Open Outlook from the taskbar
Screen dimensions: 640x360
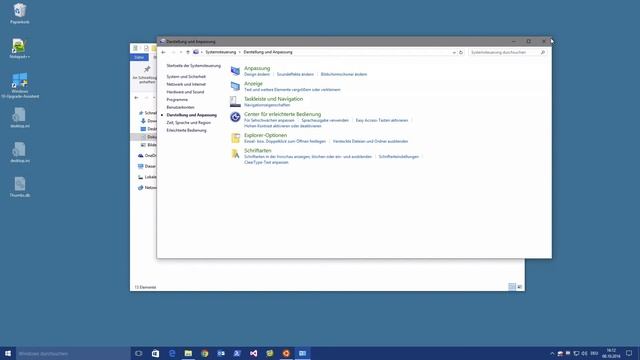221,353
